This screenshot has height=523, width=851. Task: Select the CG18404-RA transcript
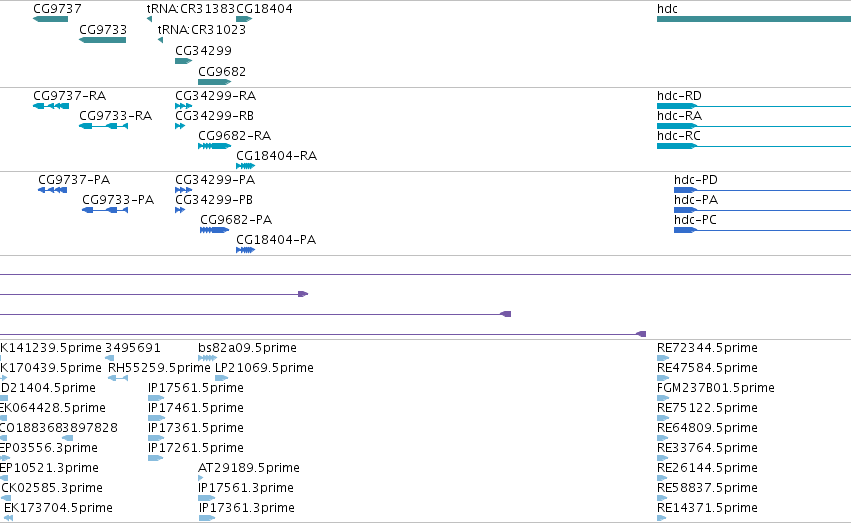tap(245, 167)
